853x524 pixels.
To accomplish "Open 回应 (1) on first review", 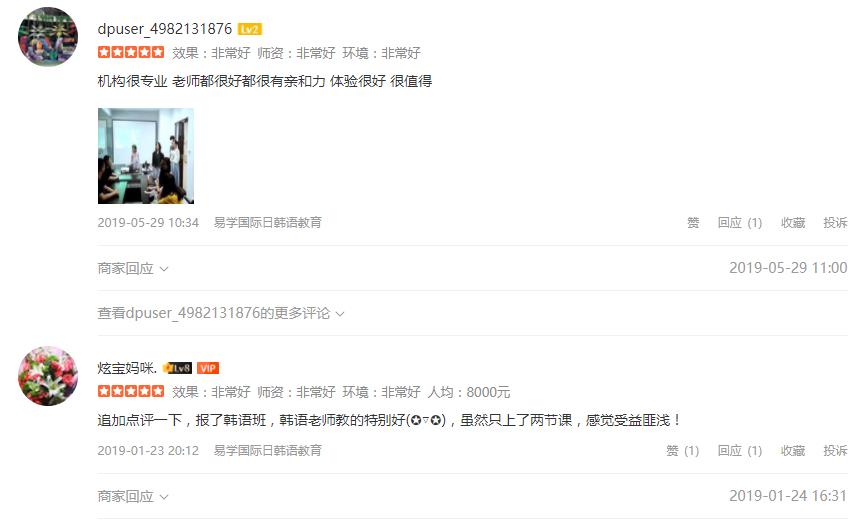I will 739,223.
